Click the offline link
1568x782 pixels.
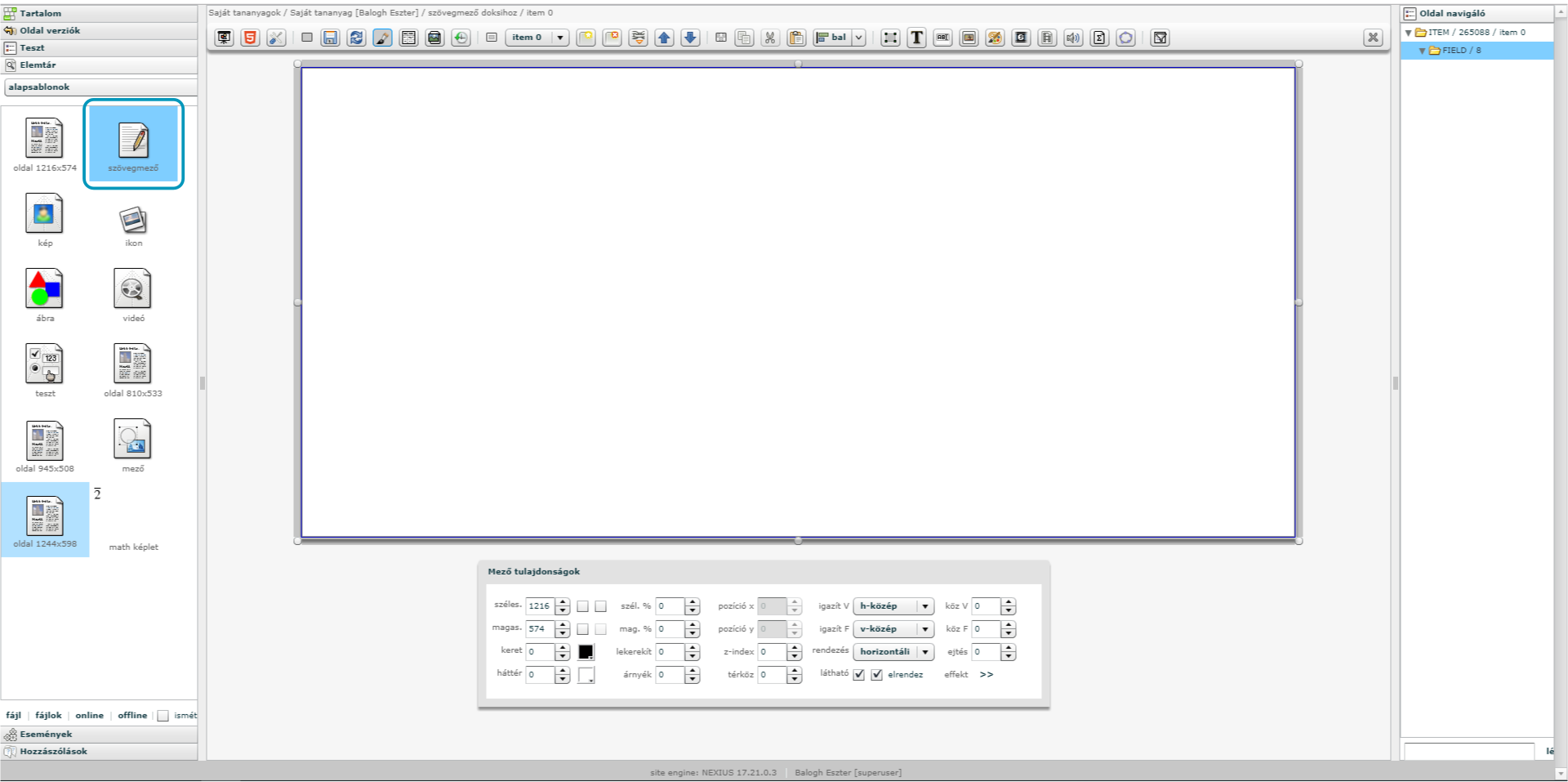132,716
